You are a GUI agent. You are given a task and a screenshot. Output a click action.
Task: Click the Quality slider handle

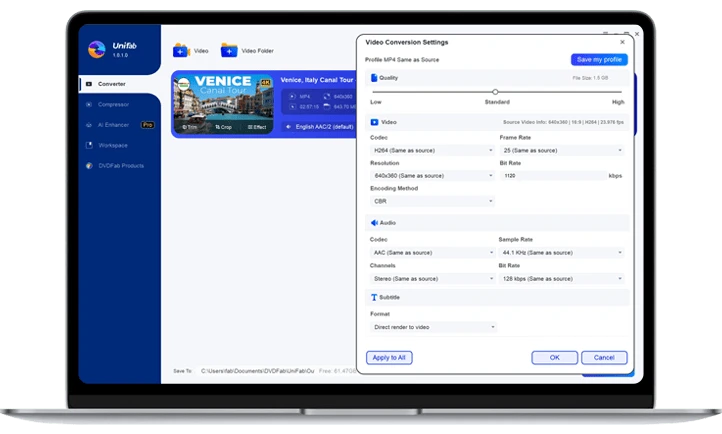tap(495, 92)
